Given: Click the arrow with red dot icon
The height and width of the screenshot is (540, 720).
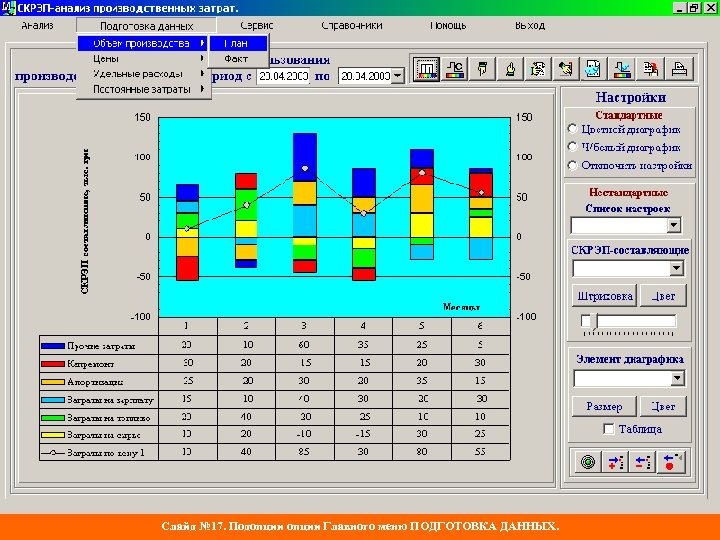Looking at the screenshot, I should pos(671,461).
